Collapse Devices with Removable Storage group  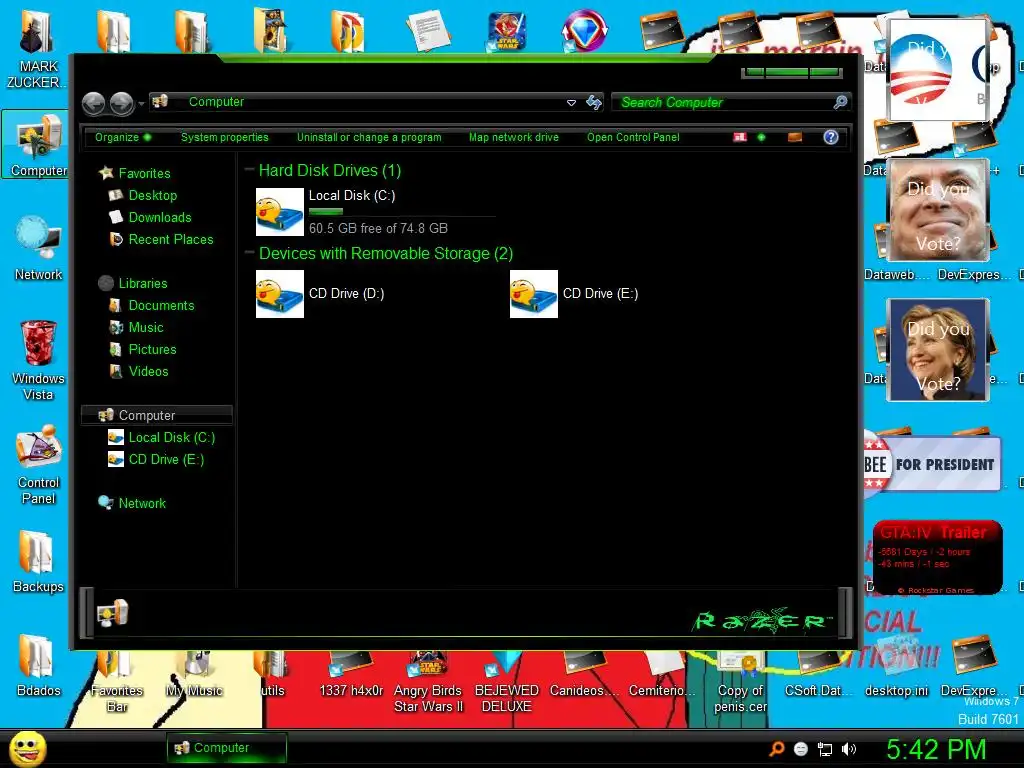(x=249, y=253)
